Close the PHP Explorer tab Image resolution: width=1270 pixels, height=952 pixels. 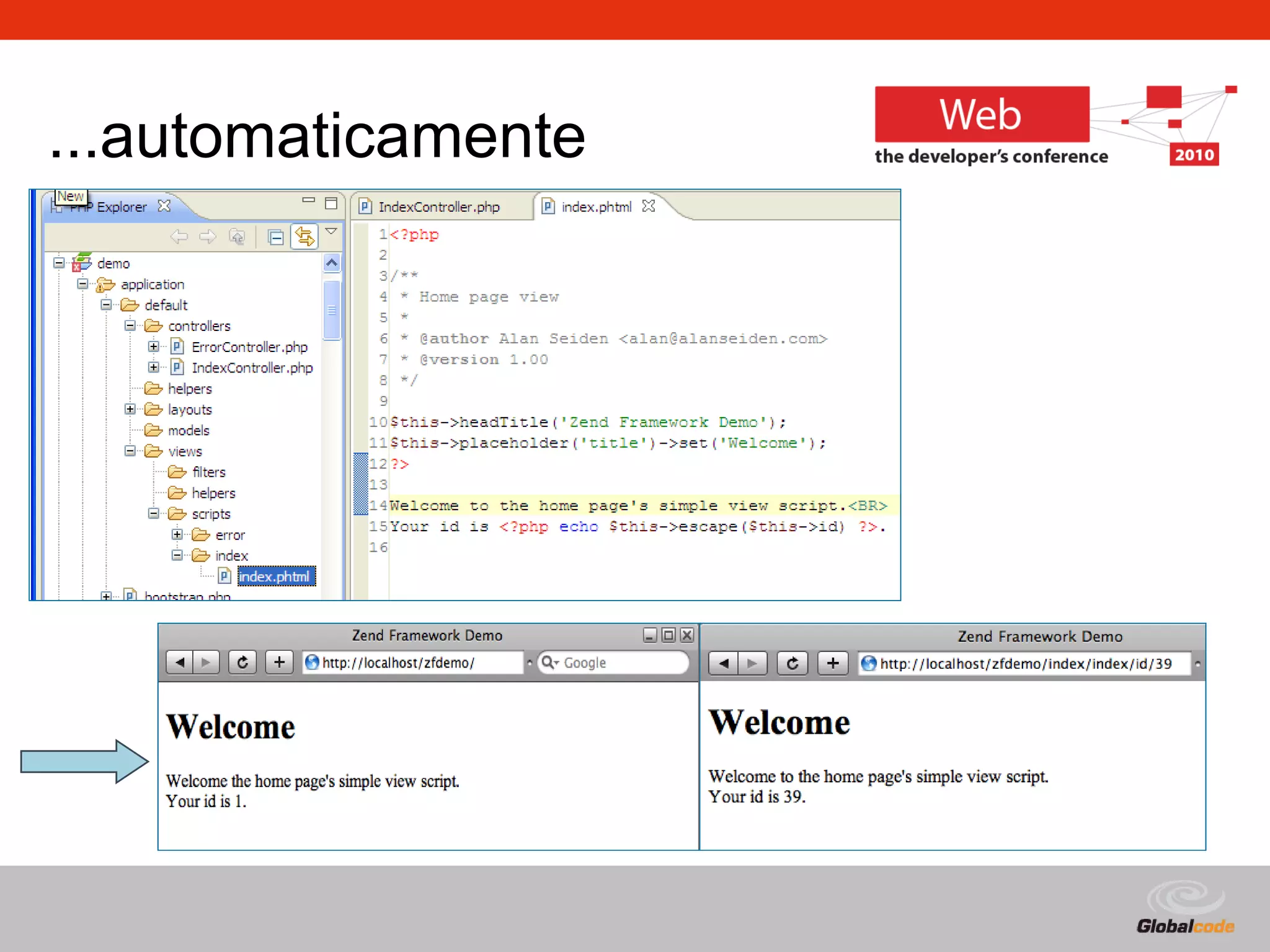tap(164, 206)
